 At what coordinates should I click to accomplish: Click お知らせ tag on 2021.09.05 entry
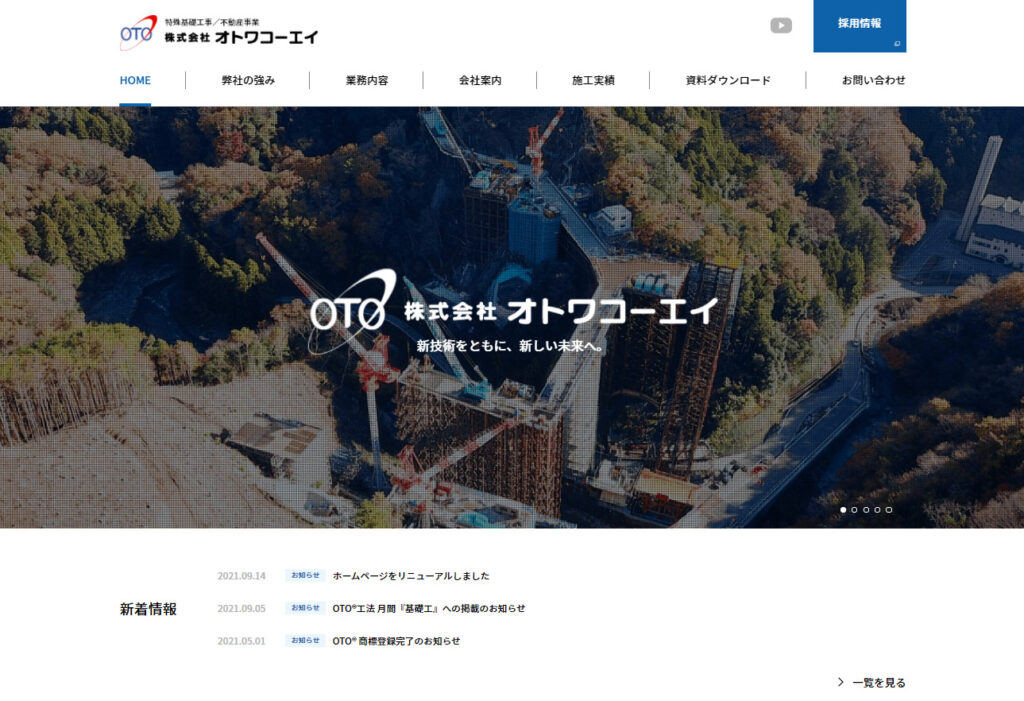(305, 608)
